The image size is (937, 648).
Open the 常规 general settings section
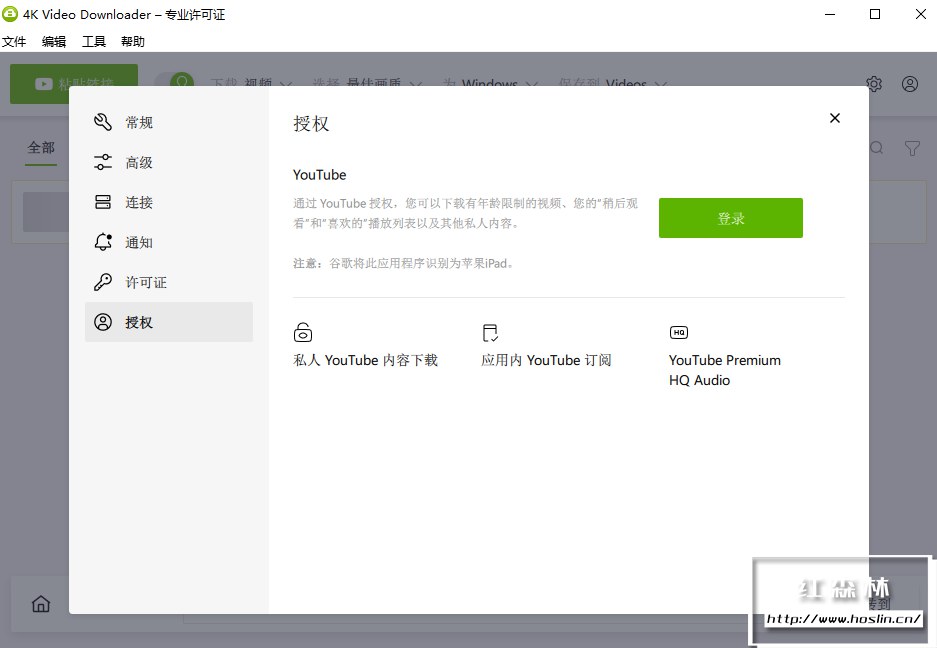click(169, 123)
